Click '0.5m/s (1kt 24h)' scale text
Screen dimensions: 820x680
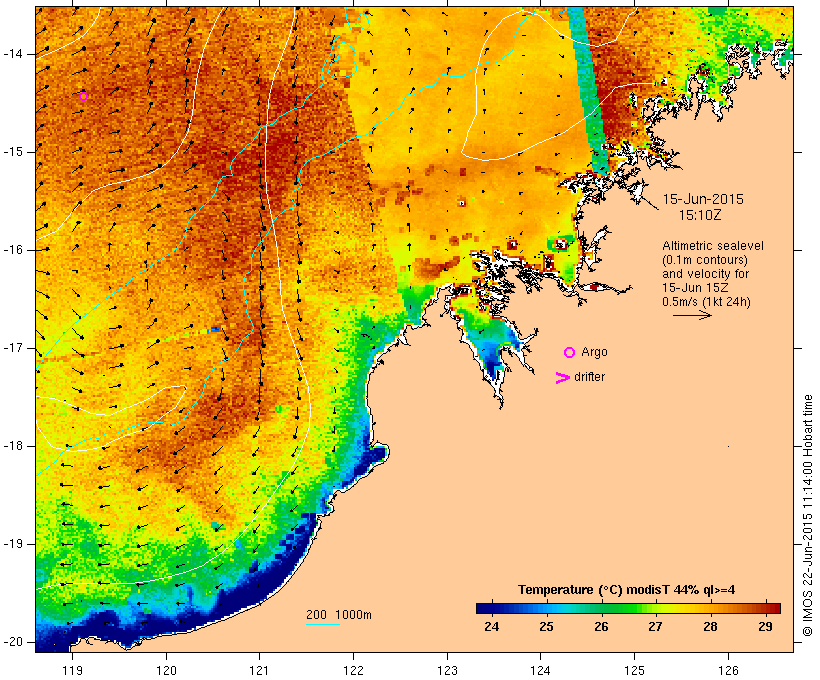706,302
